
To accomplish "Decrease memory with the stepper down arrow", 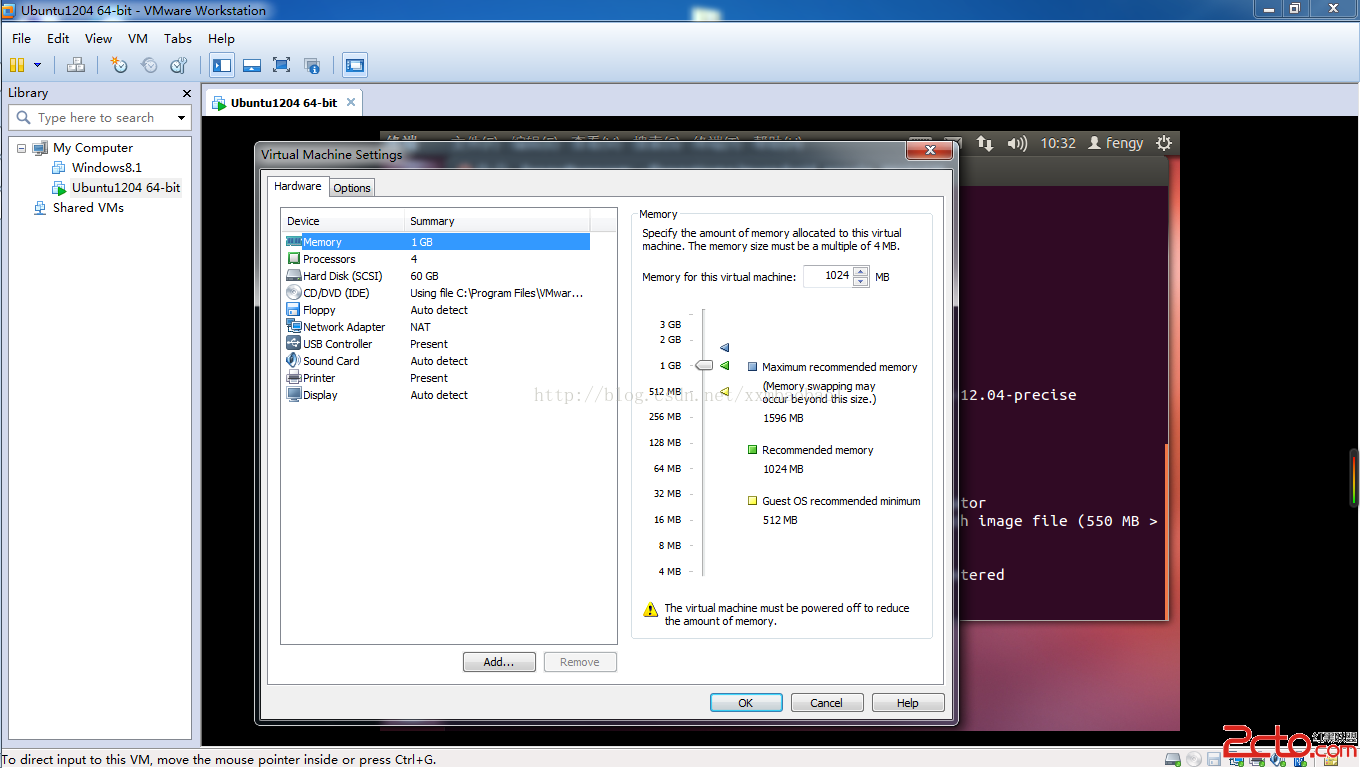I will (x=861, y=282).
